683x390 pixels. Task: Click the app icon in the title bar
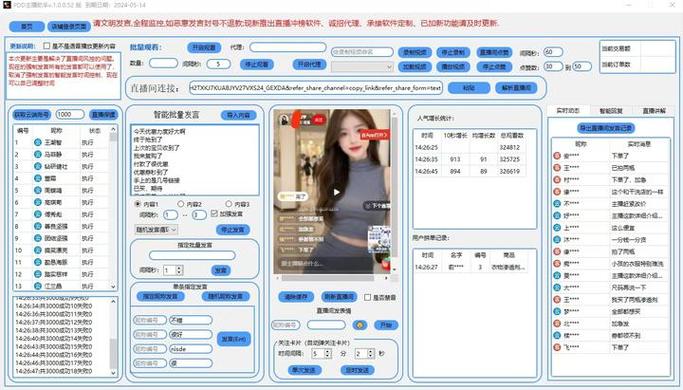pos(6,5)
